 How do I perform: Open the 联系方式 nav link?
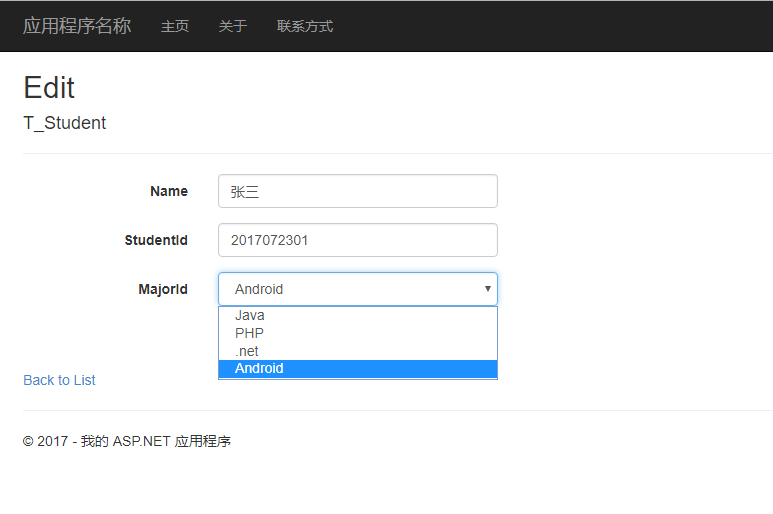point(305,26)
